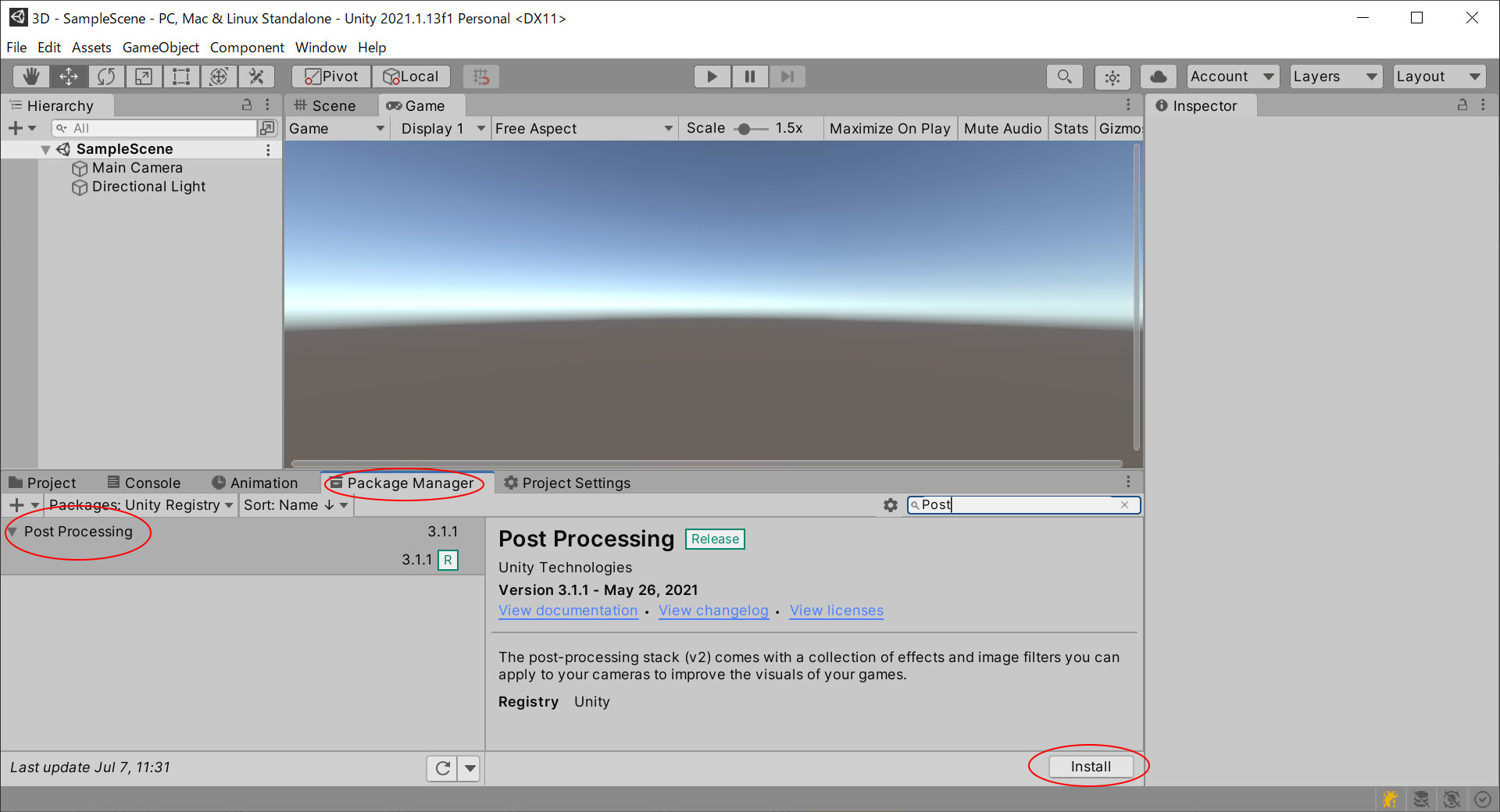
Task: Open View licenses link
Action: pos(836,611)
